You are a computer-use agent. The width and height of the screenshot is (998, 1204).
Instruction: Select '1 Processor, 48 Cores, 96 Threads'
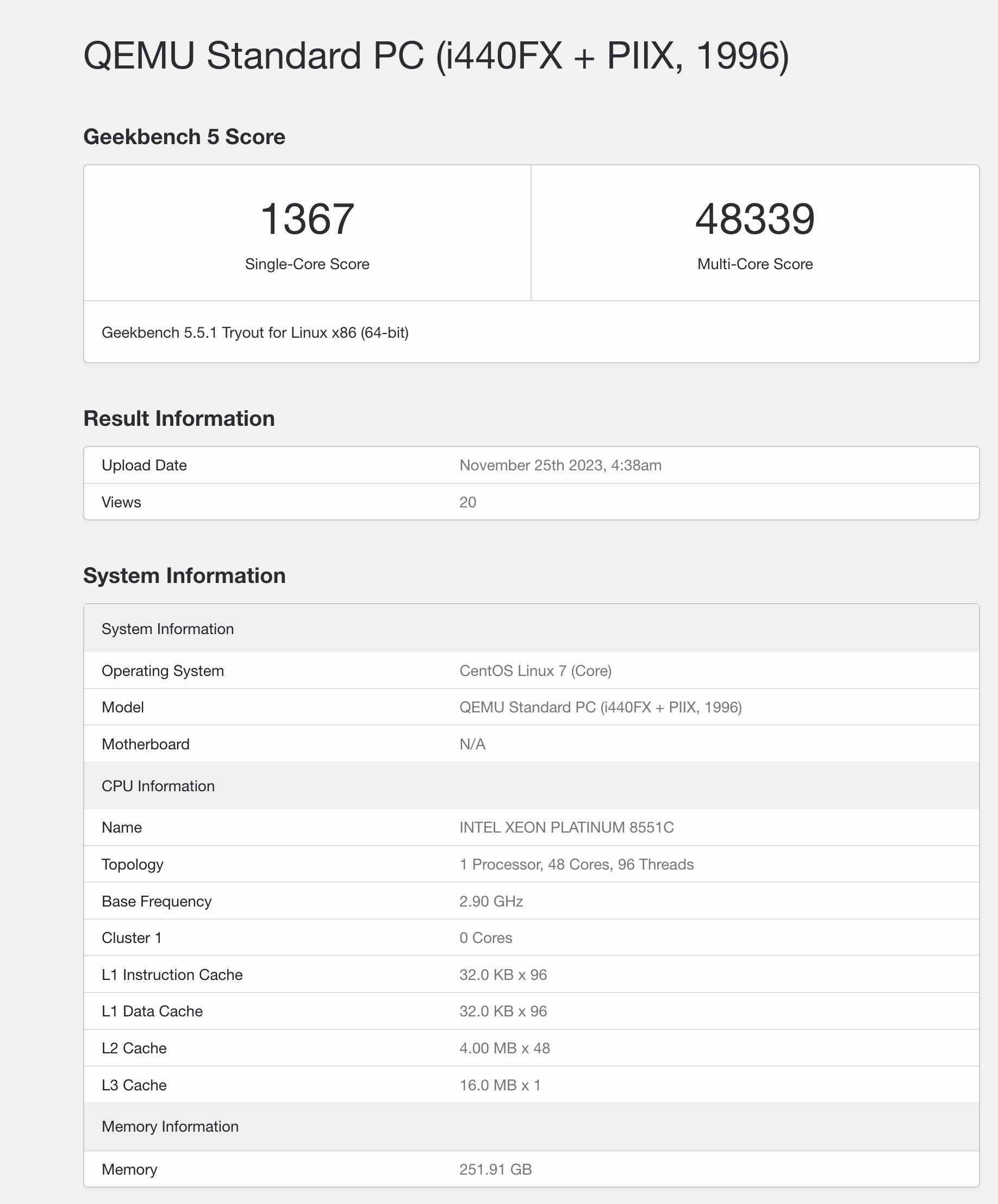point(577,865)
